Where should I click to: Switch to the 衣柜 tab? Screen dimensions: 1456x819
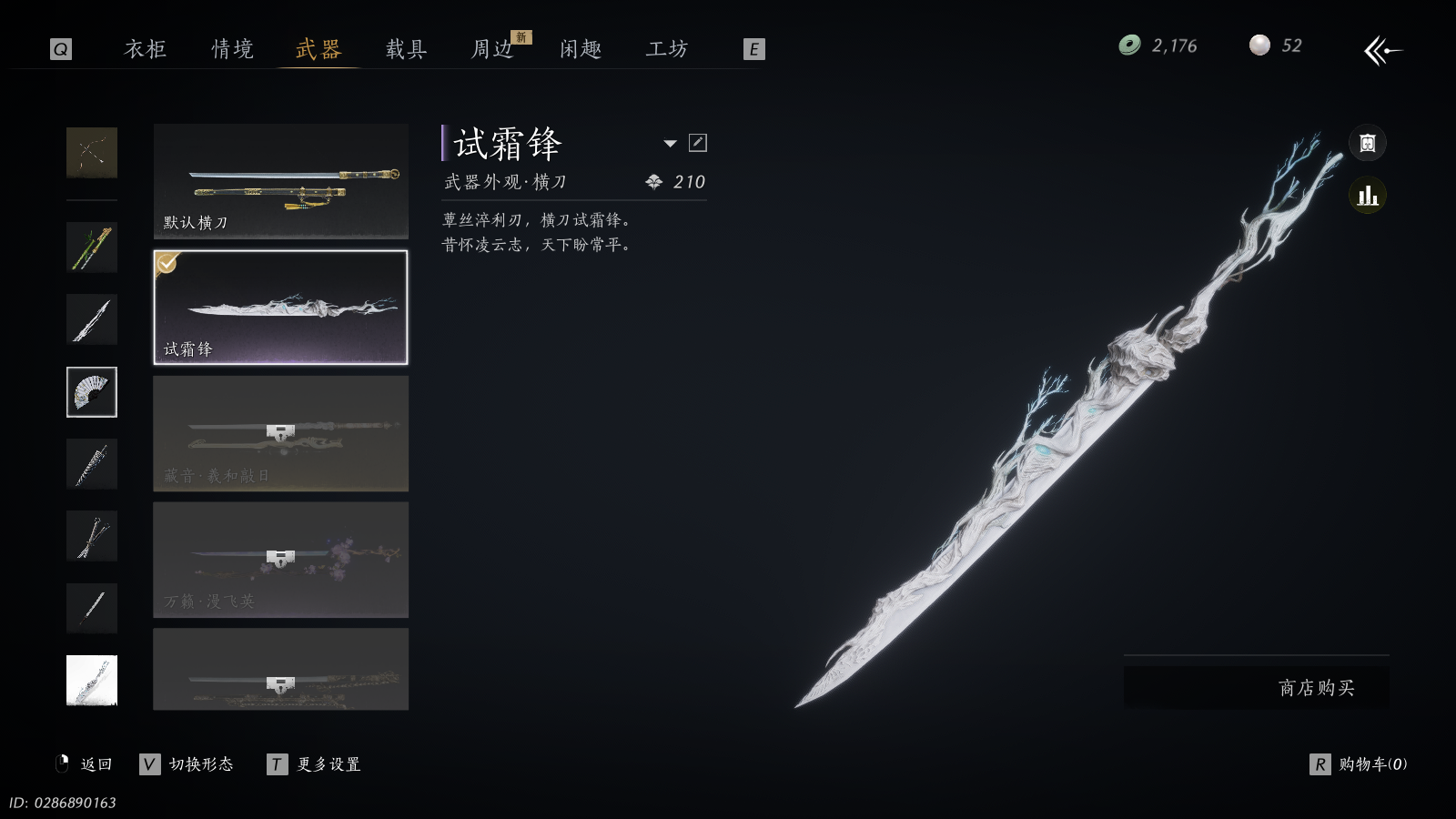(146, 49)
